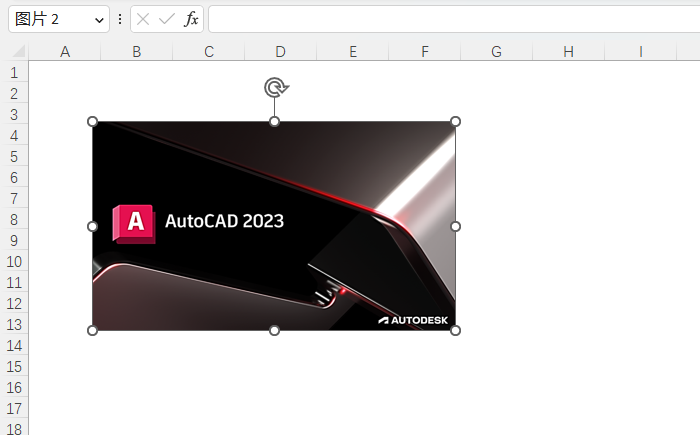Open the Name Box dropdown arrow
Viewport: 700px width, 435px height.
pyautogui.click(x=99, y=20)
